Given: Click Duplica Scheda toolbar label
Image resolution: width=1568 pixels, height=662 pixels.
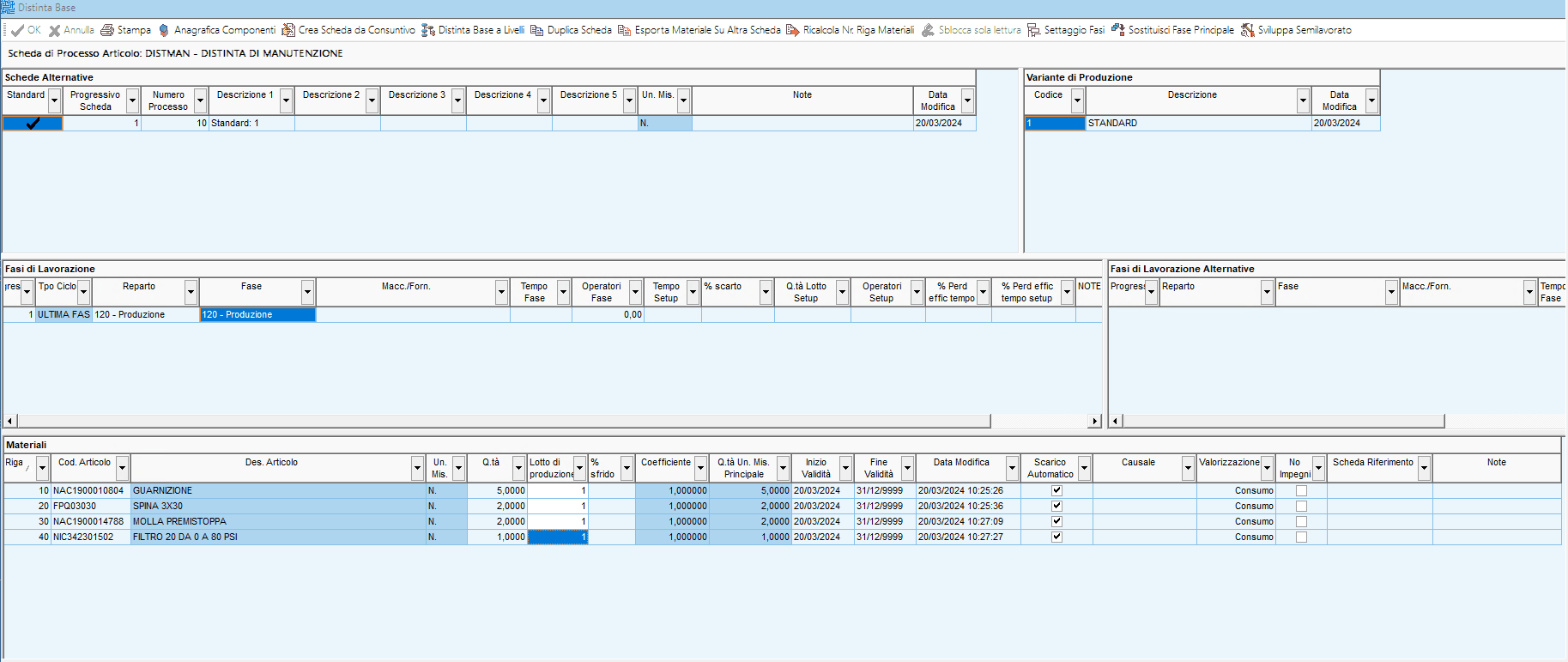Looking at the screenshot, I should click(x=579, y=30).
